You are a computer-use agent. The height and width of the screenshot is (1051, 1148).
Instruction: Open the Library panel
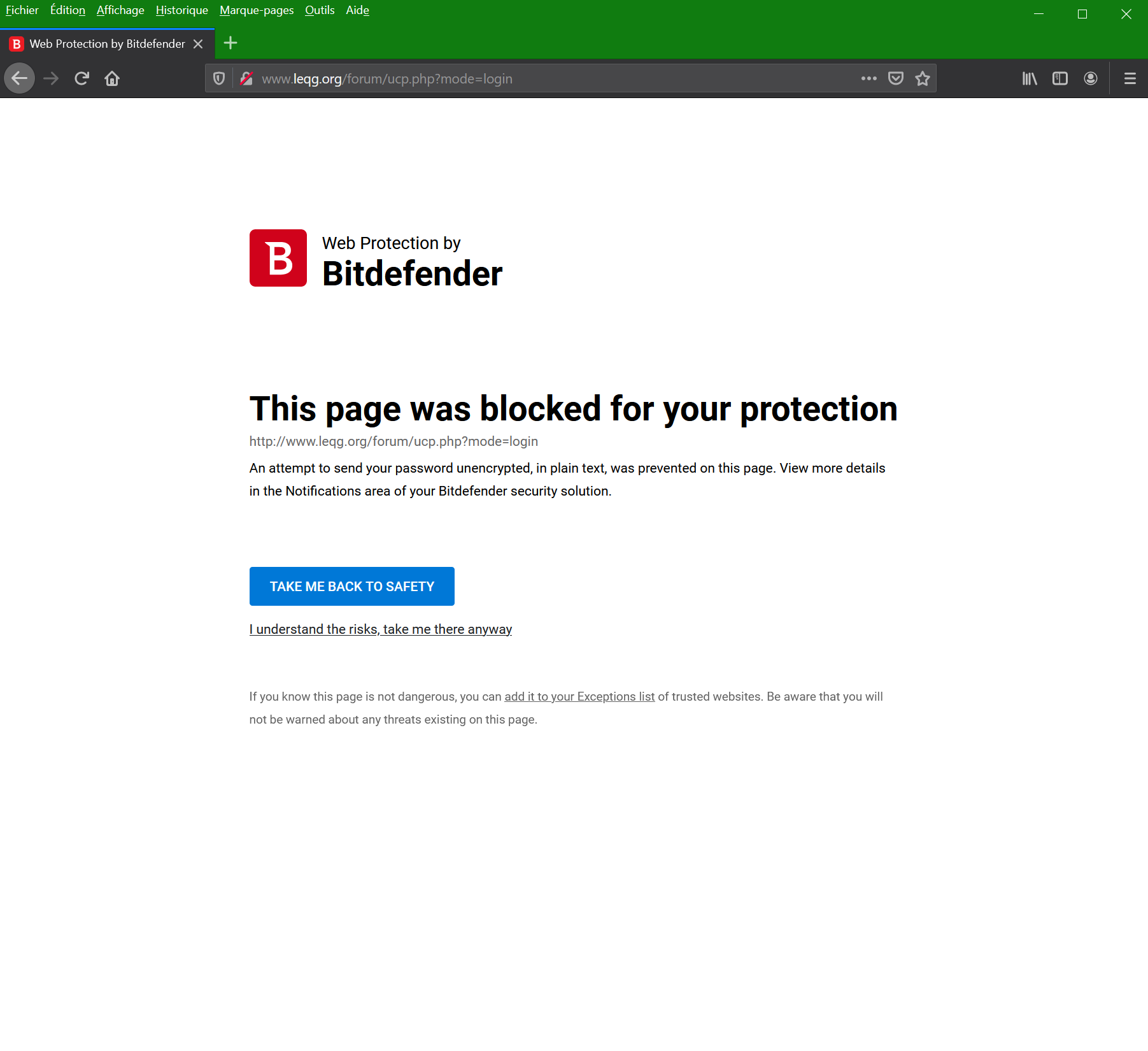[x=1030, y=79]
